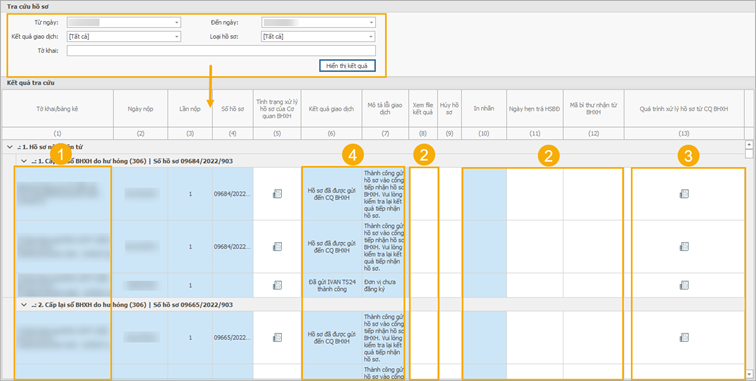Click the results scrollbar up arrow
This screenshot has height=381, width=756.
pos(749,144)
